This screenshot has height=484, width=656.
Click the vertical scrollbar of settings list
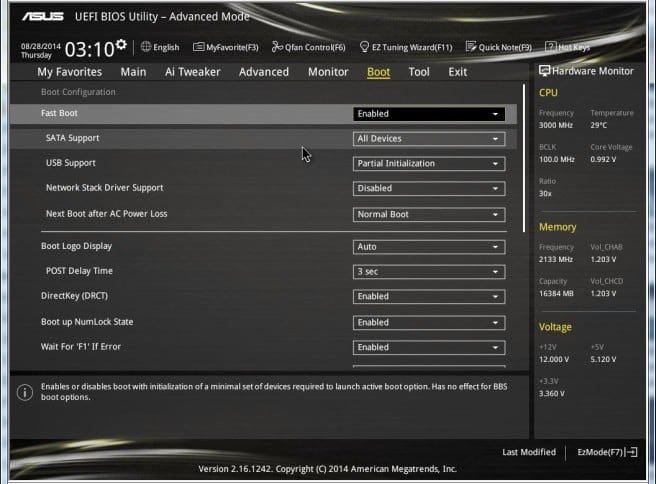click(523, 160)
